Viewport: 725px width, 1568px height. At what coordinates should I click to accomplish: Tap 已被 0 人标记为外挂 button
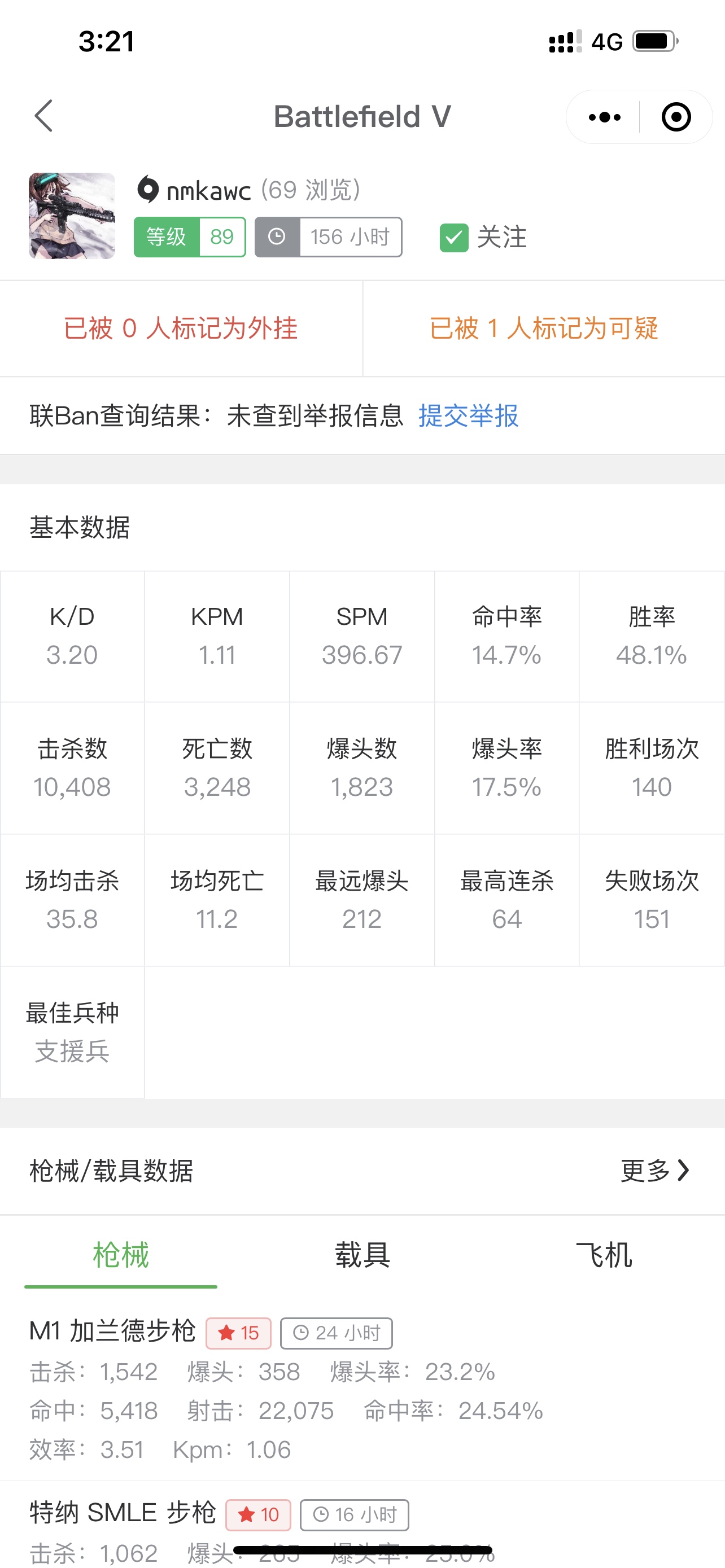click(x=181, y=329)
